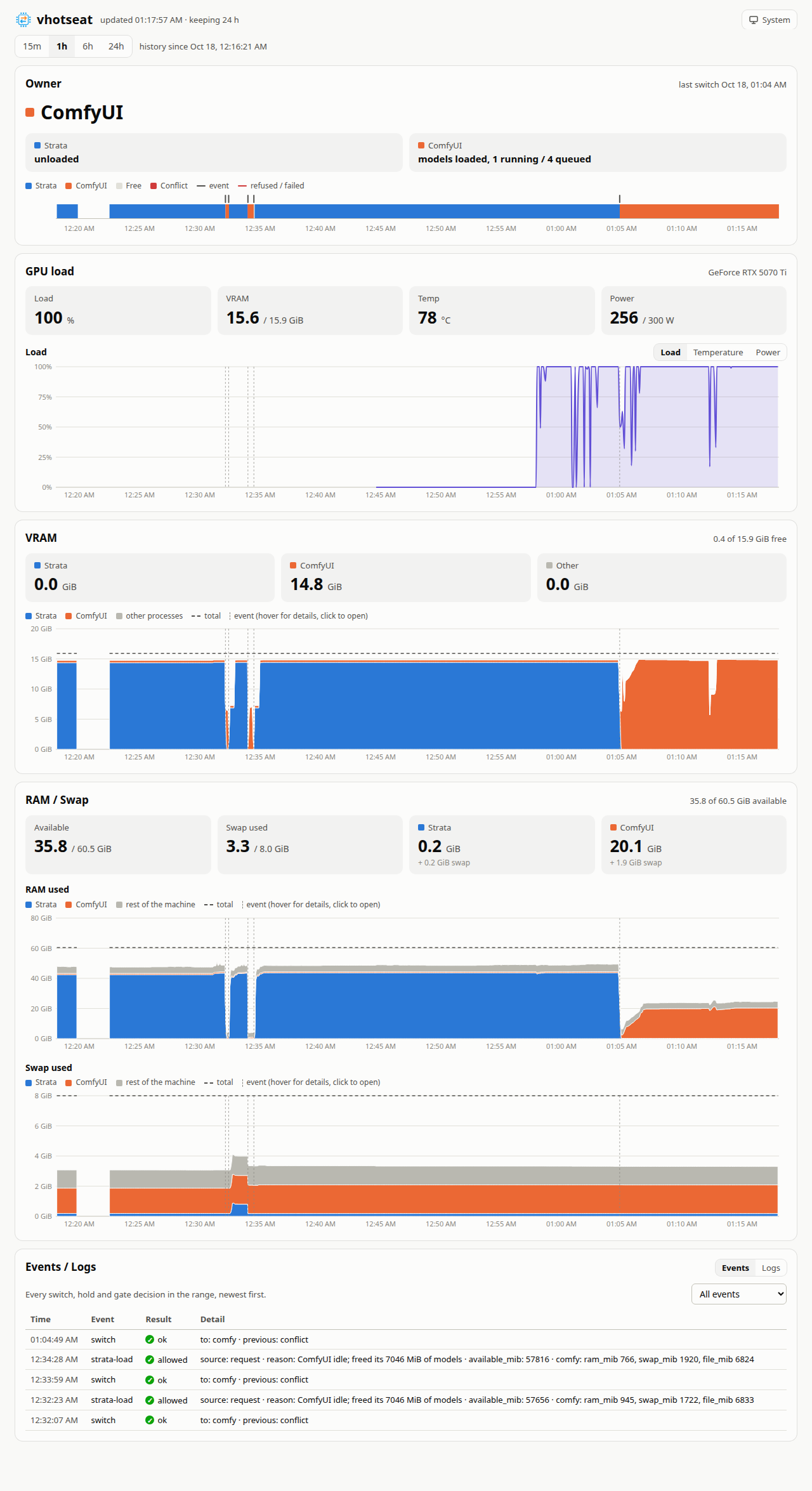Show the Temperature chart in GPU load

[x=717, y=352]
